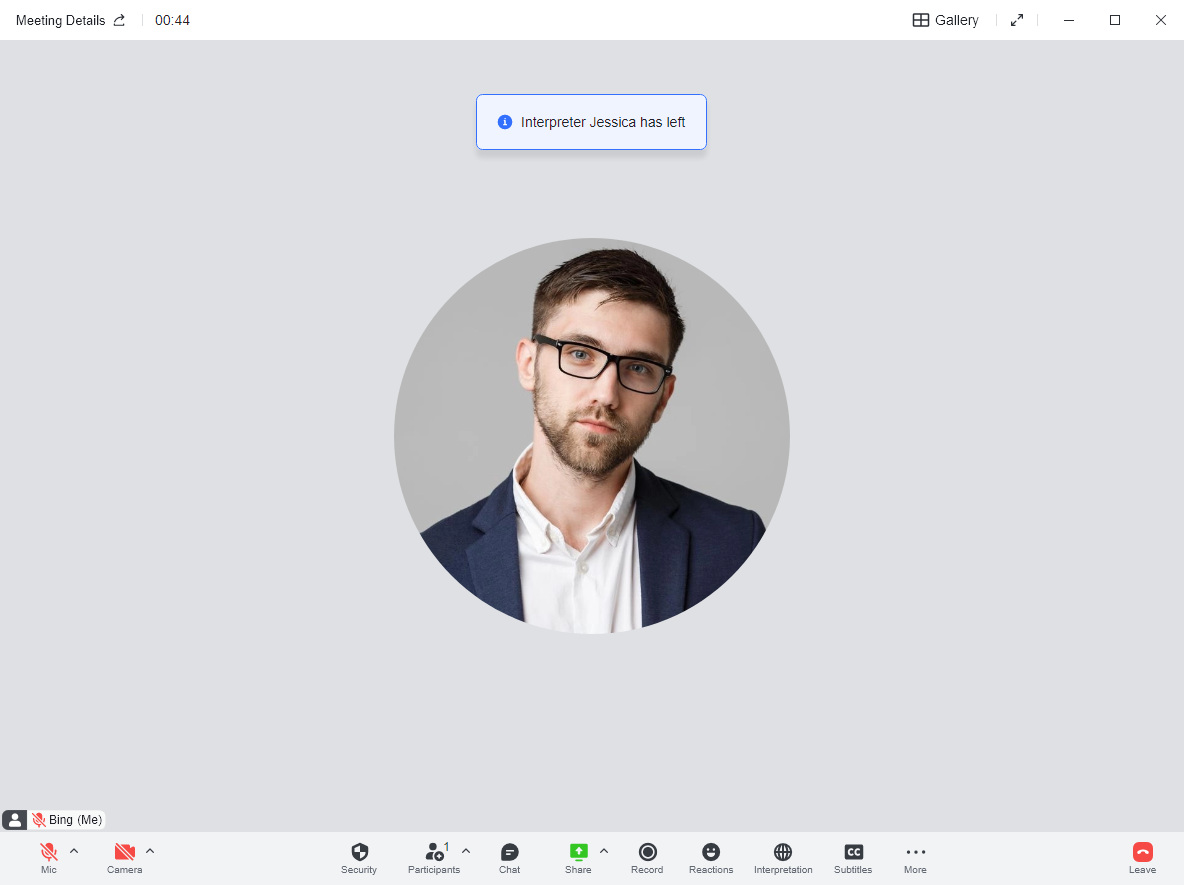Expand the Mic options arrow

pyautogui.click(x=74, y=851)
